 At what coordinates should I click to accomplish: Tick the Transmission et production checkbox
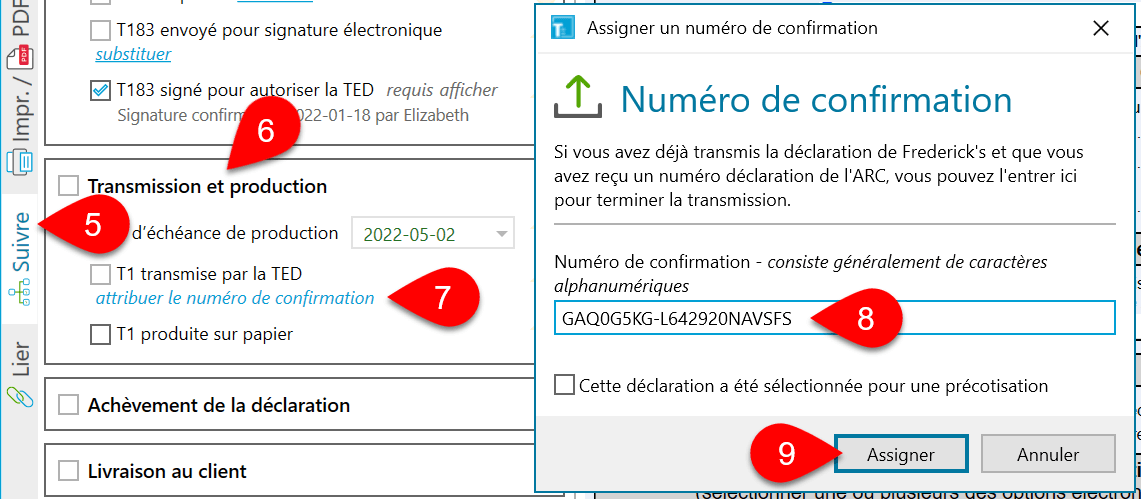pyautogui.click(x=69, y=185)
